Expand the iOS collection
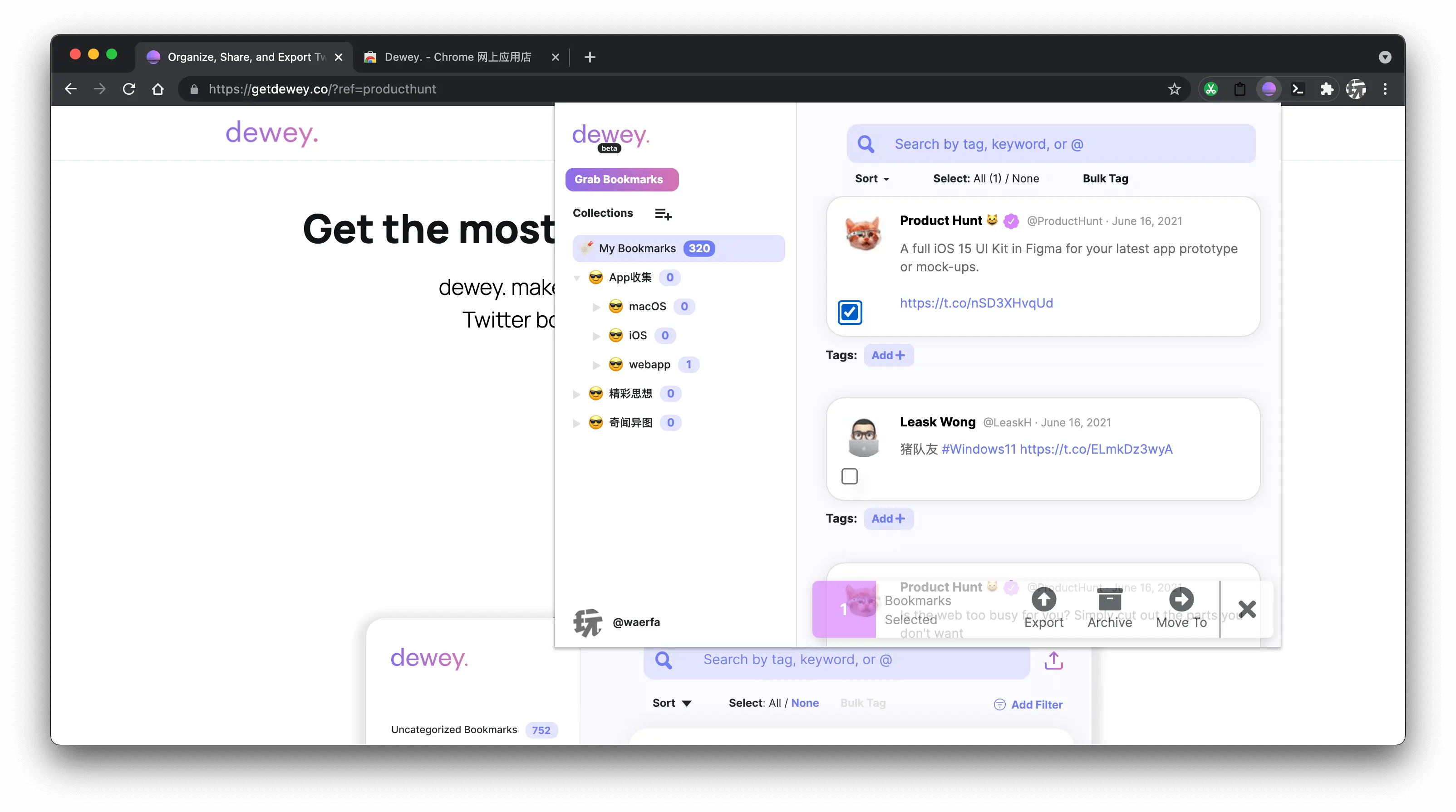This screenshot has height=812, width=1456. point(596,336)
